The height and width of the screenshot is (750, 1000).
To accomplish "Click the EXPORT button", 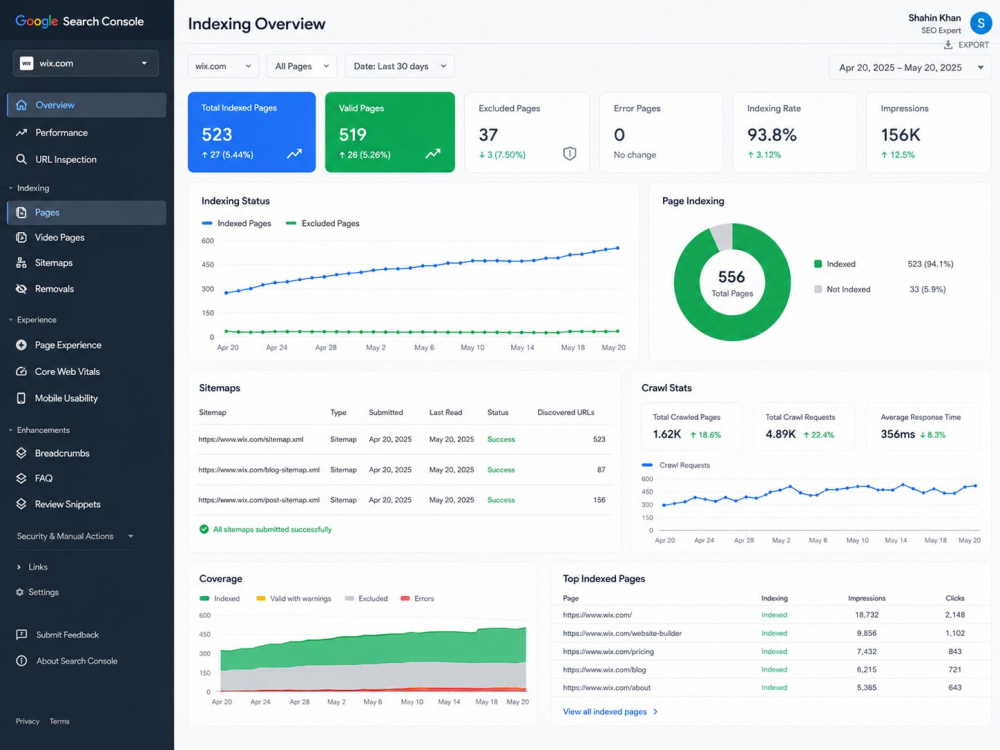I will (966, 45).
